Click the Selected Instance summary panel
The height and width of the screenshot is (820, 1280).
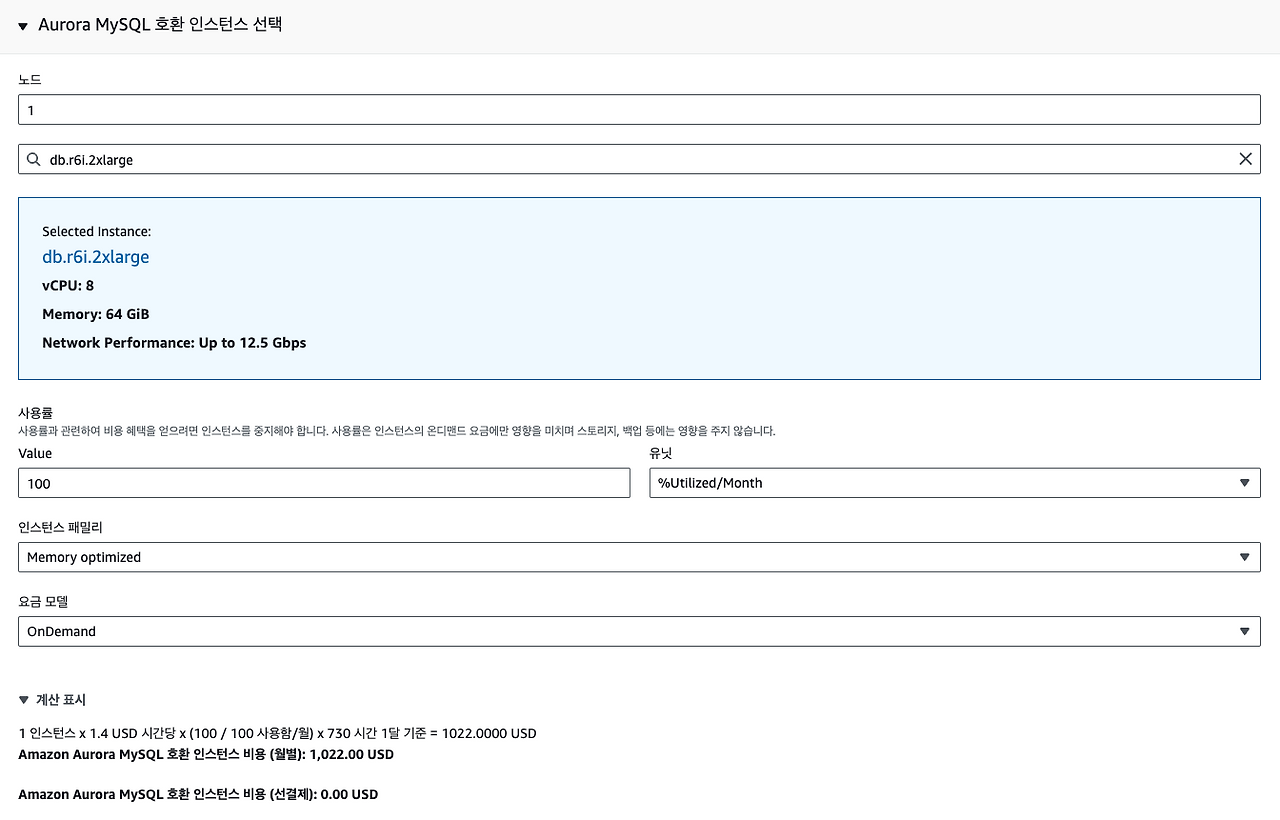click(640, 288)
